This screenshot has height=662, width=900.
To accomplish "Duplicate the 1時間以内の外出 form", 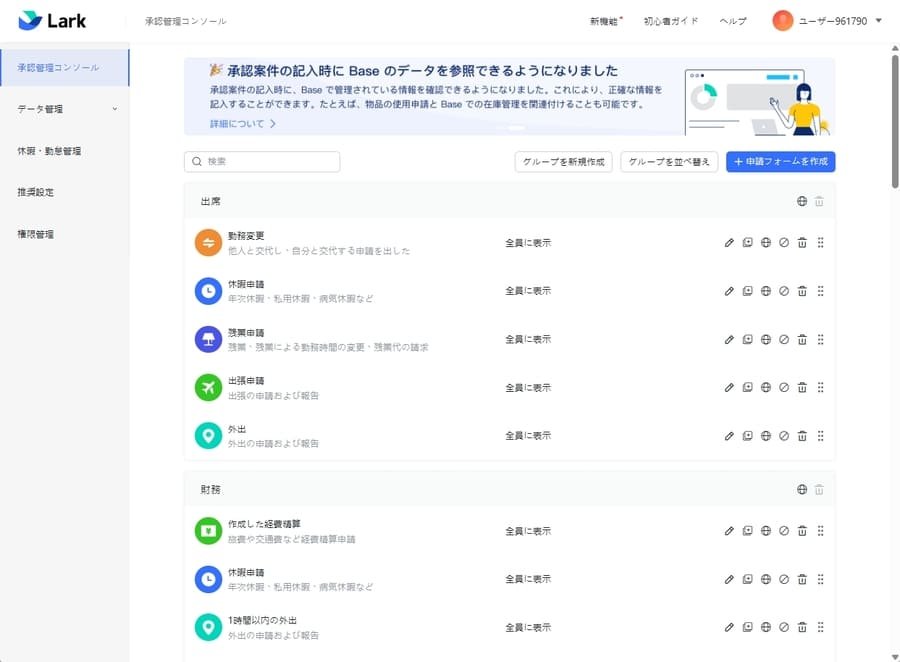I will 747,627.
